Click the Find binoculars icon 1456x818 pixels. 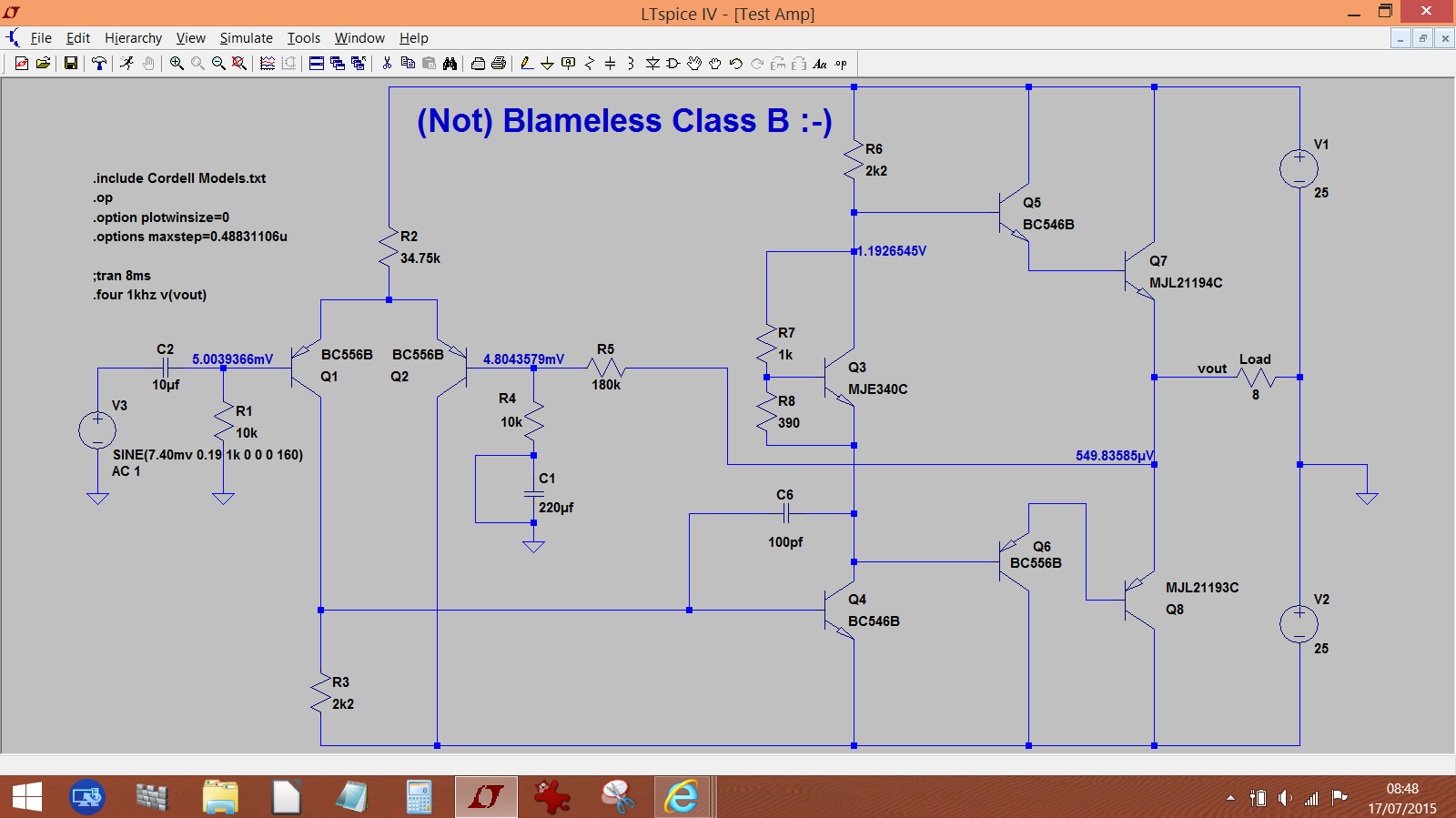coord(450,63)
